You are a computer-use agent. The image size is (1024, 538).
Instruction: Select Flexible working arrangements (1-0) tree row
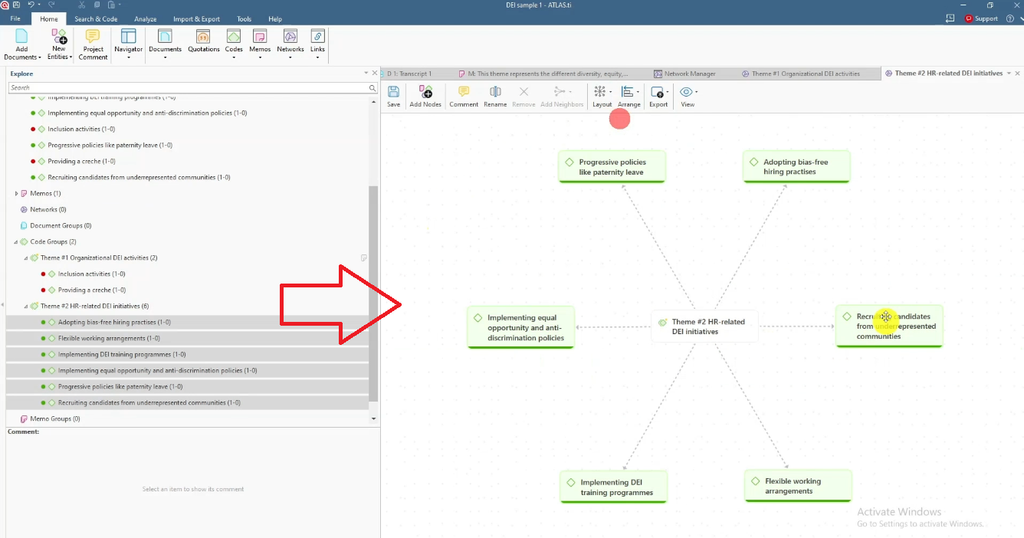coord(187,338)
